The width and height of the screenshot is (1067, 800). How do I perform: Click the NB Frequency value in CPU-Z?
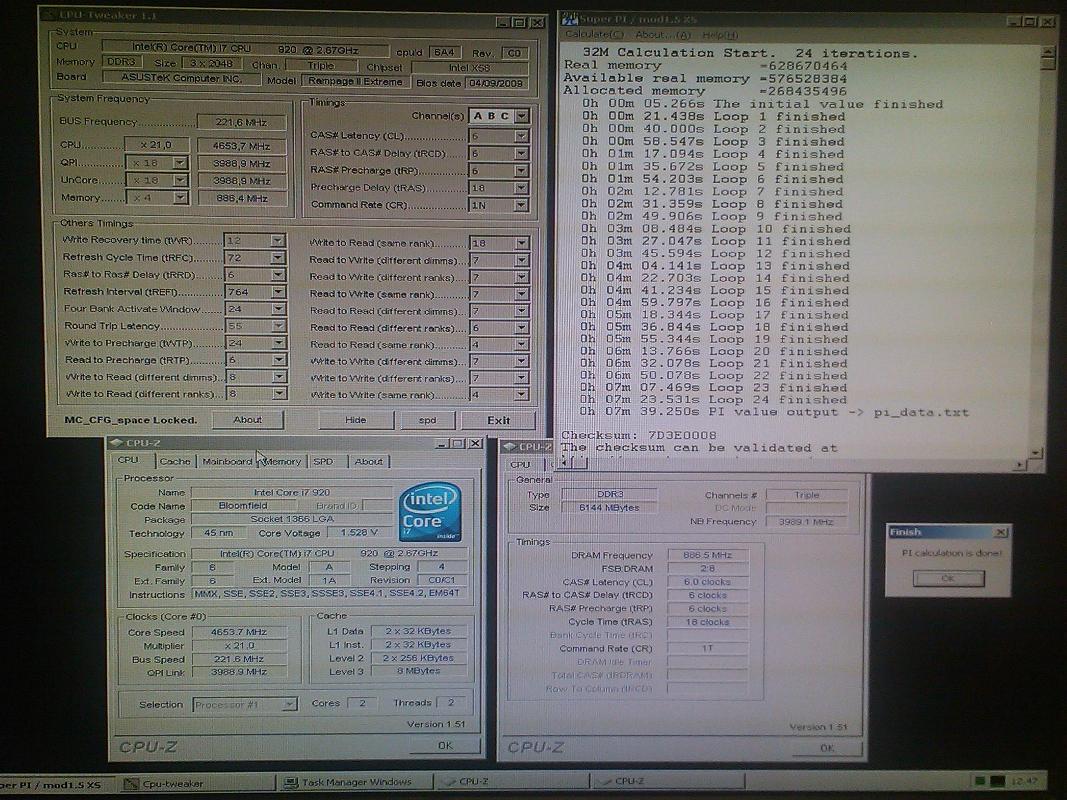pos(806,522)
